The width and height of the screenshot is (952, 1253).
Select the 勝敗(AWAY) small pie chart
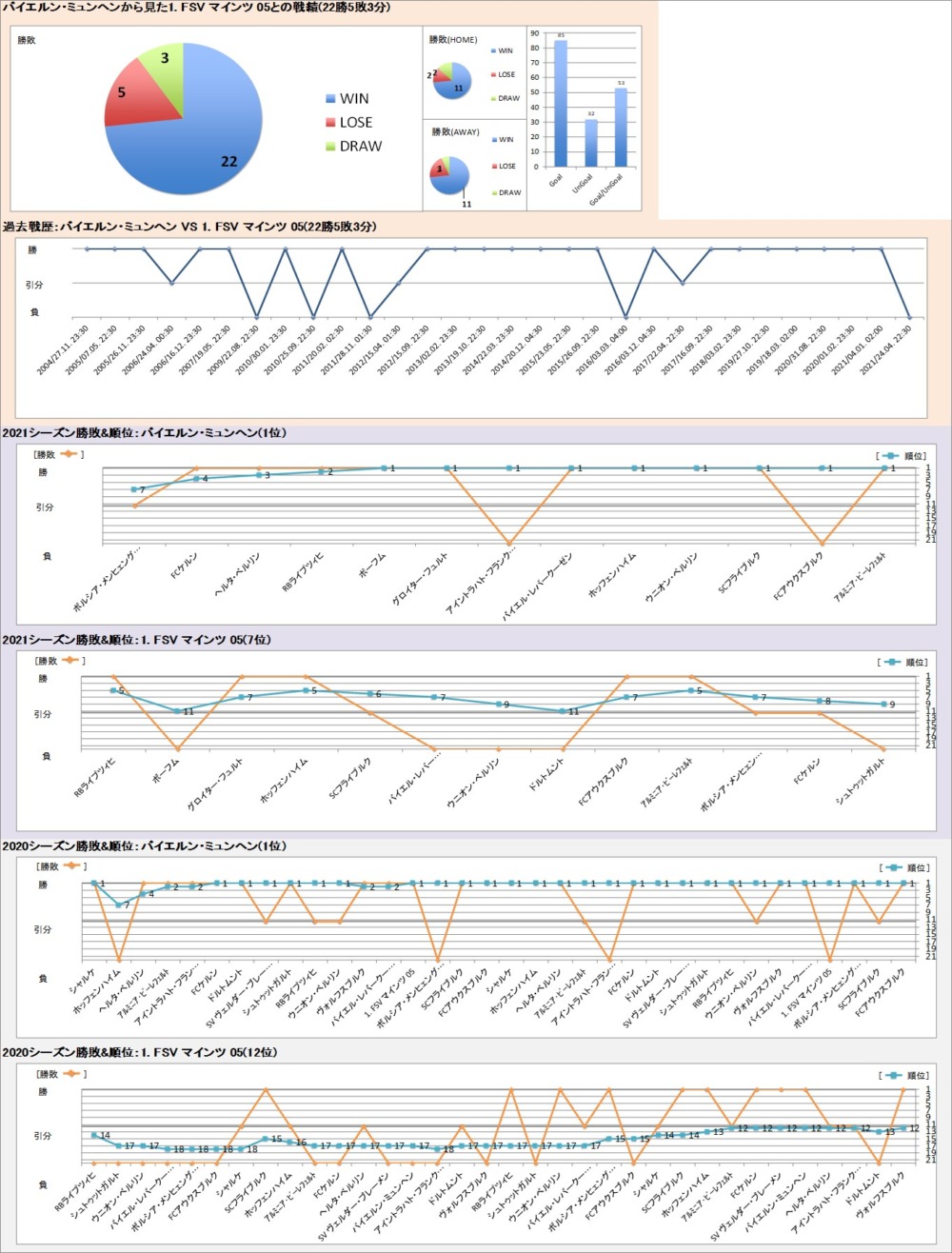[x=451, y=174]
